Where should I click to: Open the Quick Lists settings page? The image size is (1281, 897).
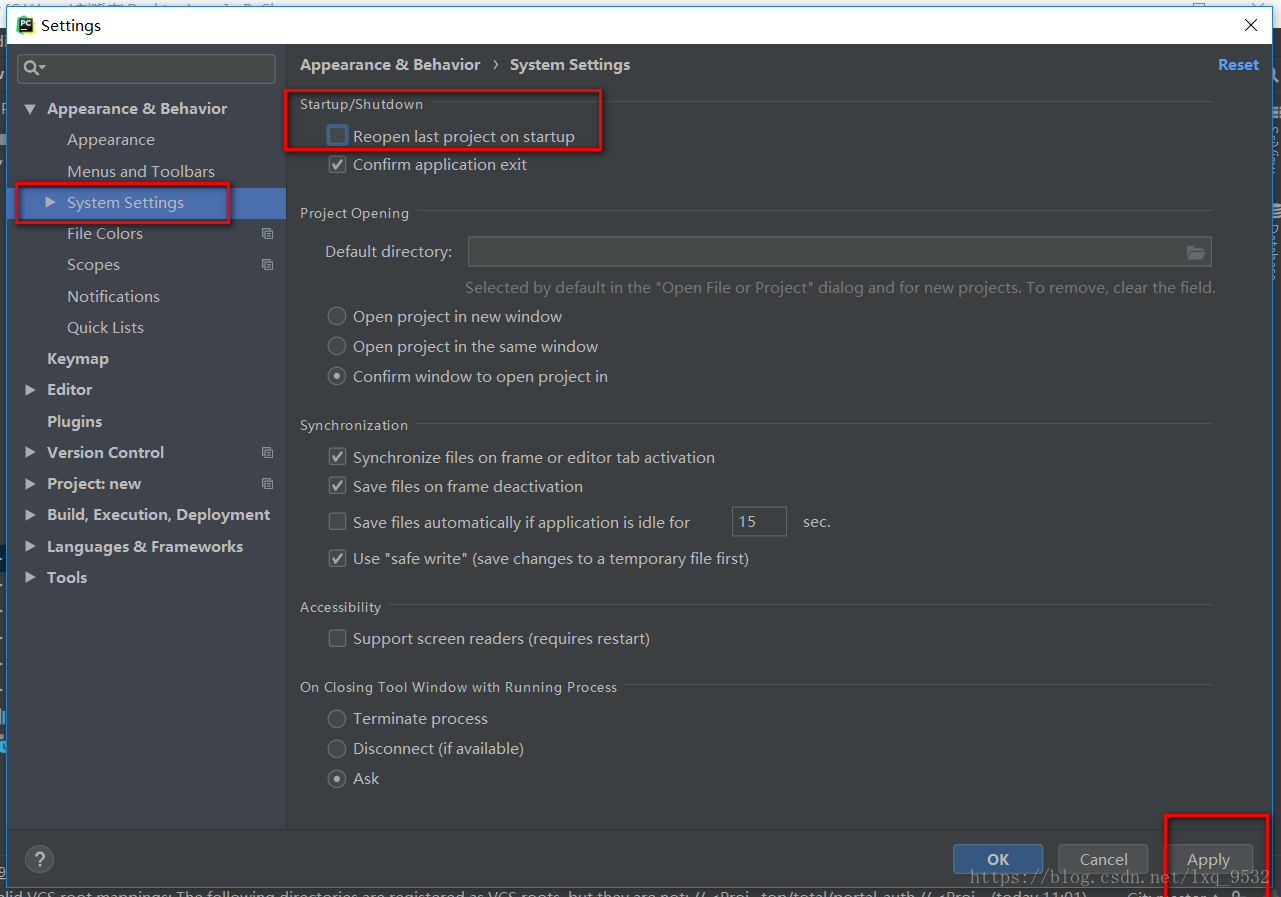pos(105,327)
